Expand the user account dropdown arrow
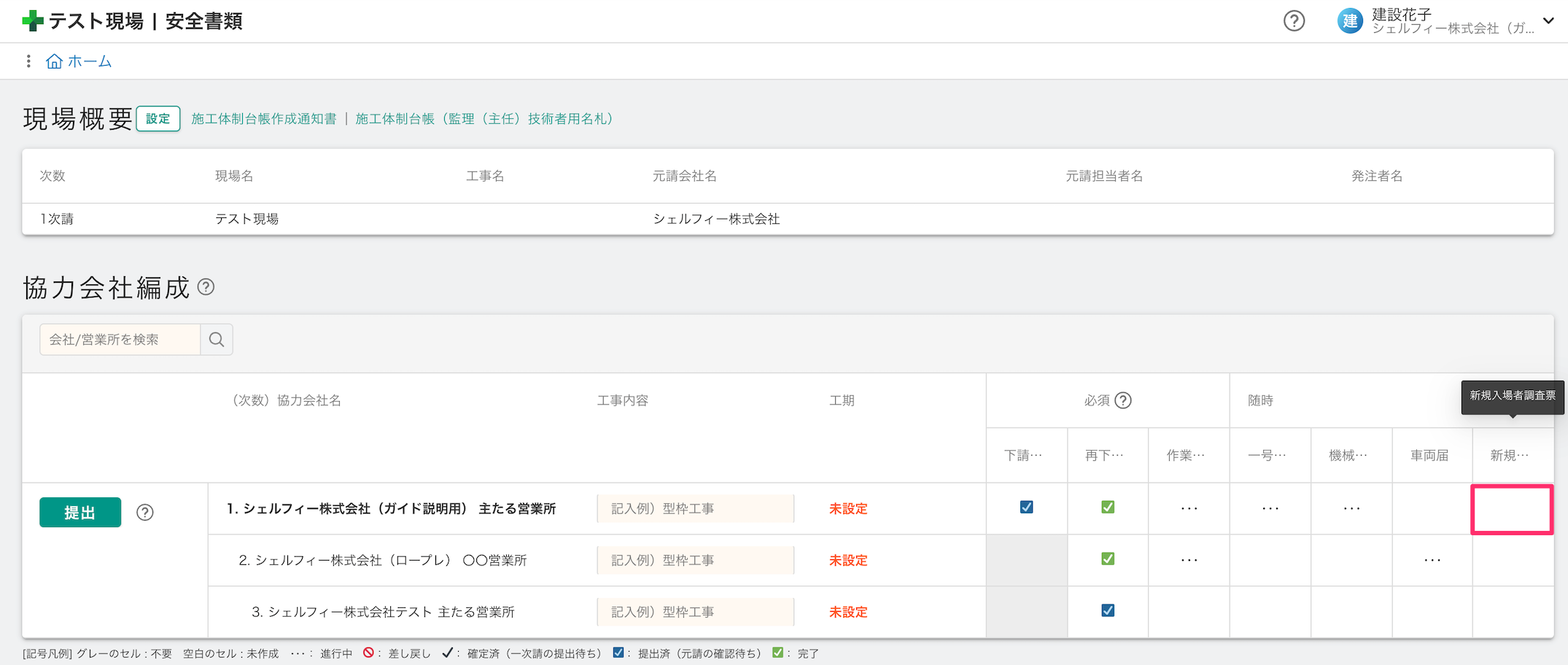The height and width of the screenshot is (665, 1568). pos(1548,21)
